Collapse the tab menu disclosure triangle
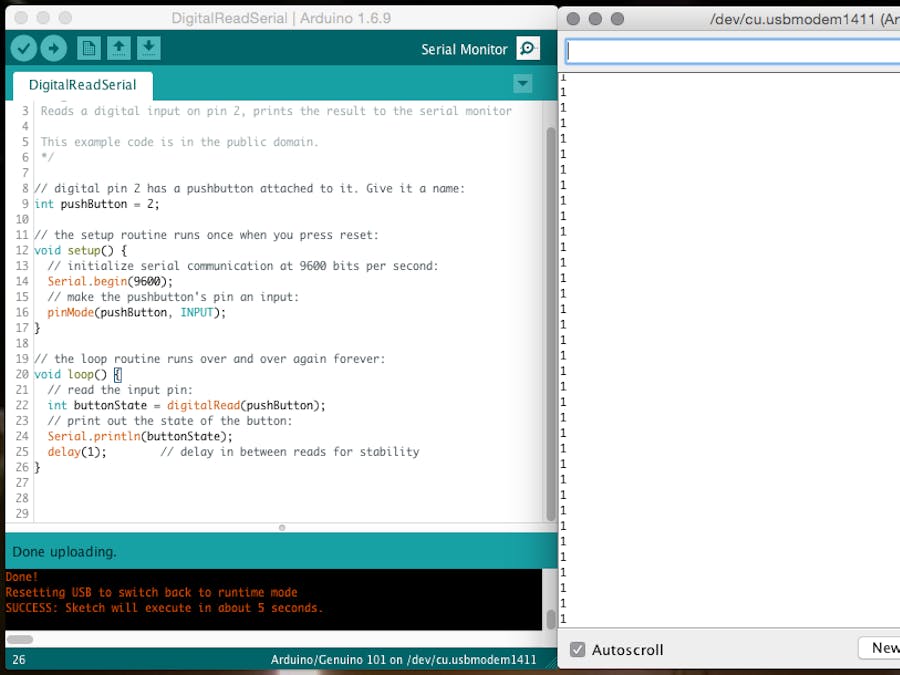 [522, 84]
